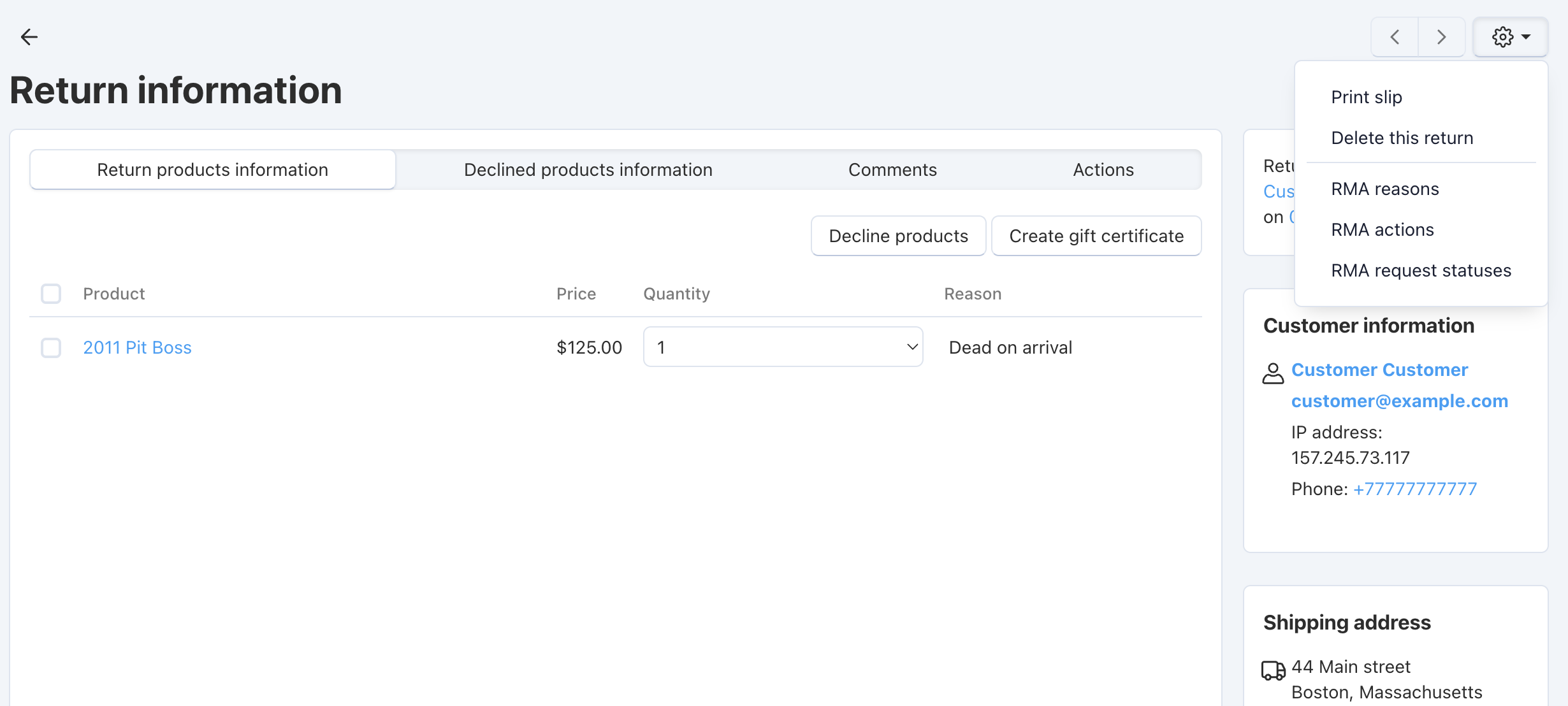This screenshot has height=706, width=1568.
Task: Switch to Declined products information tab
Action: tap(588, 169)
